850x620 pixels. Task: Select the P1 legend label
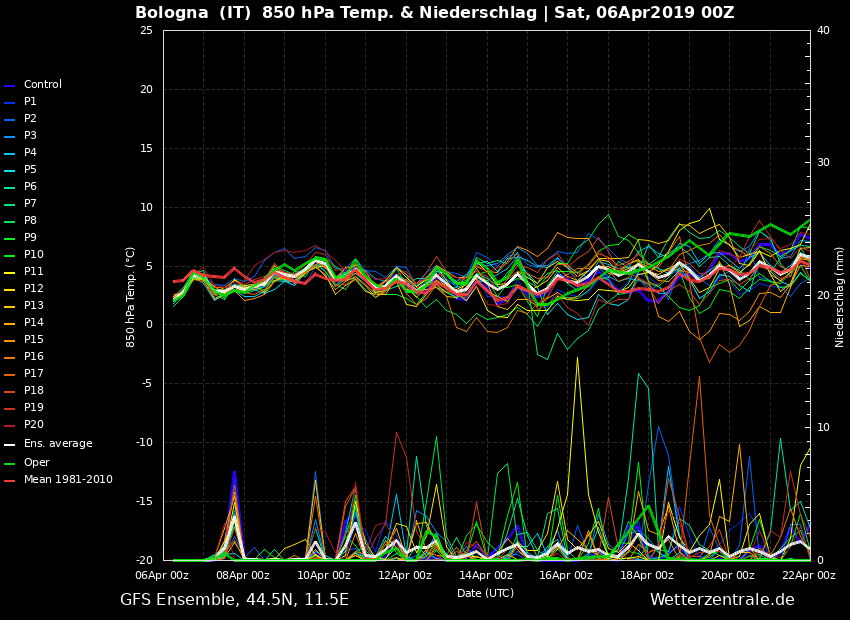coord(30,102)
